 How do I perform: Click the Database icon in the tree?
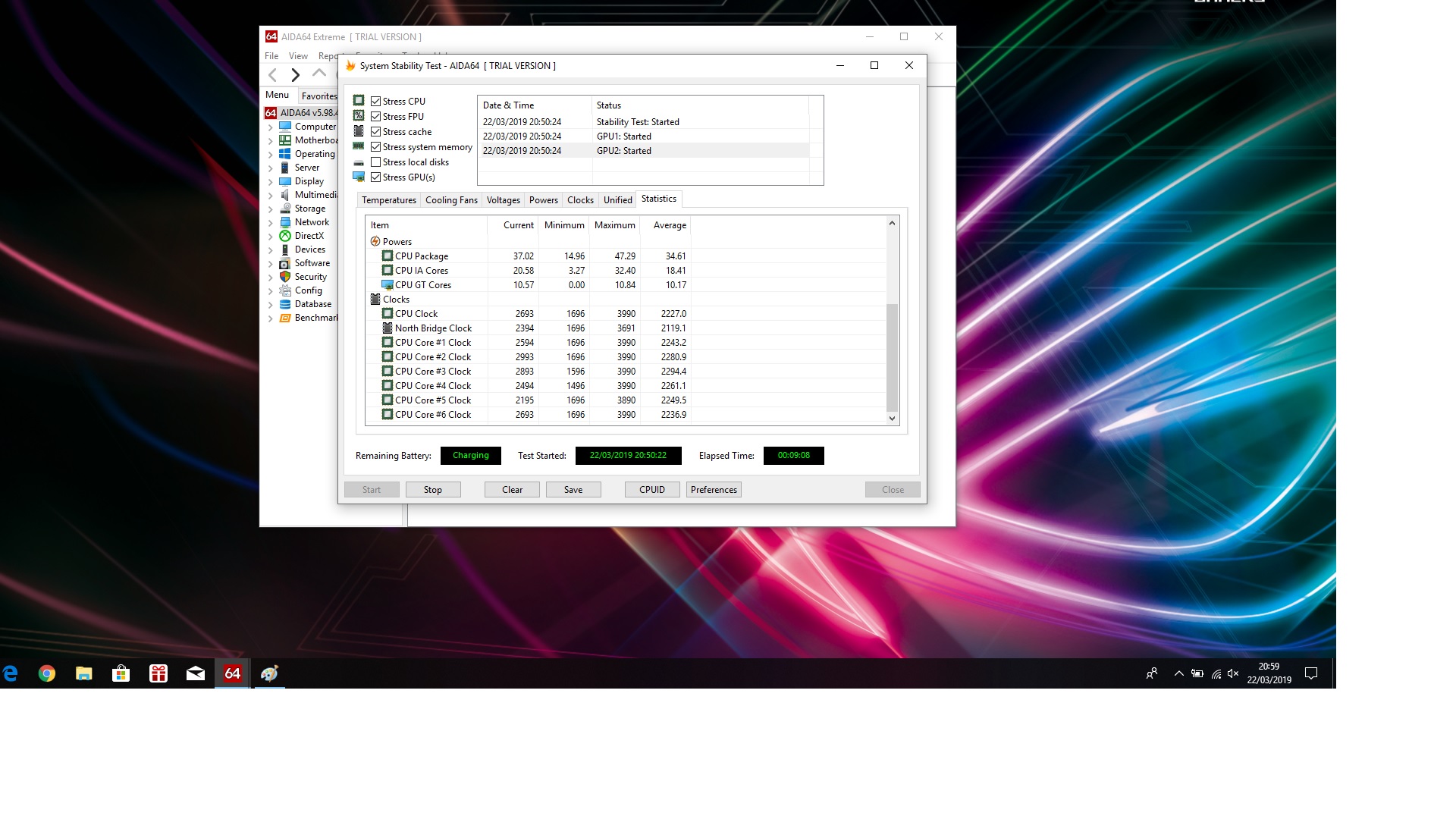[x=285, y=304]
